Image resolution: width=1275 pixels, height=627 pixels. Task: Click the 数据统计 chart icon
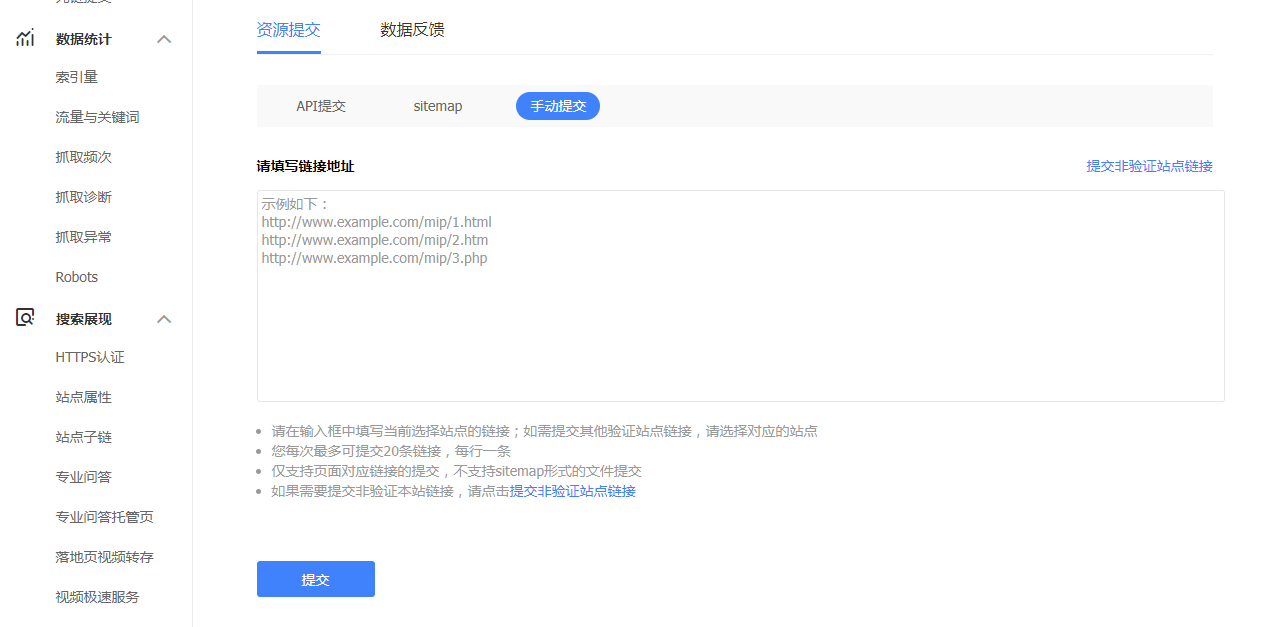(x=25, y=39)
